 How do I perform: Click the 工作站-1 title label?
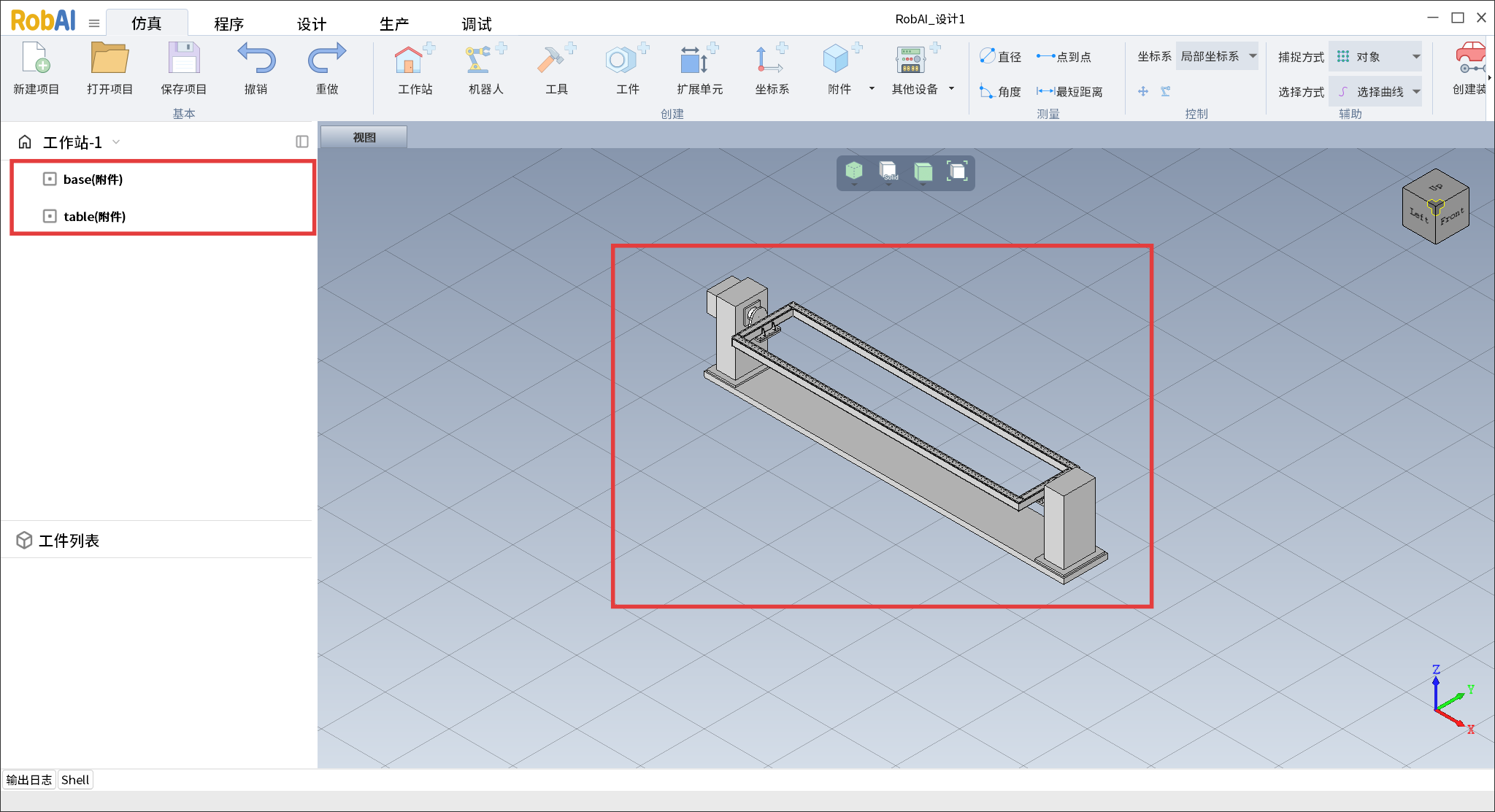[x=72, y=142]
